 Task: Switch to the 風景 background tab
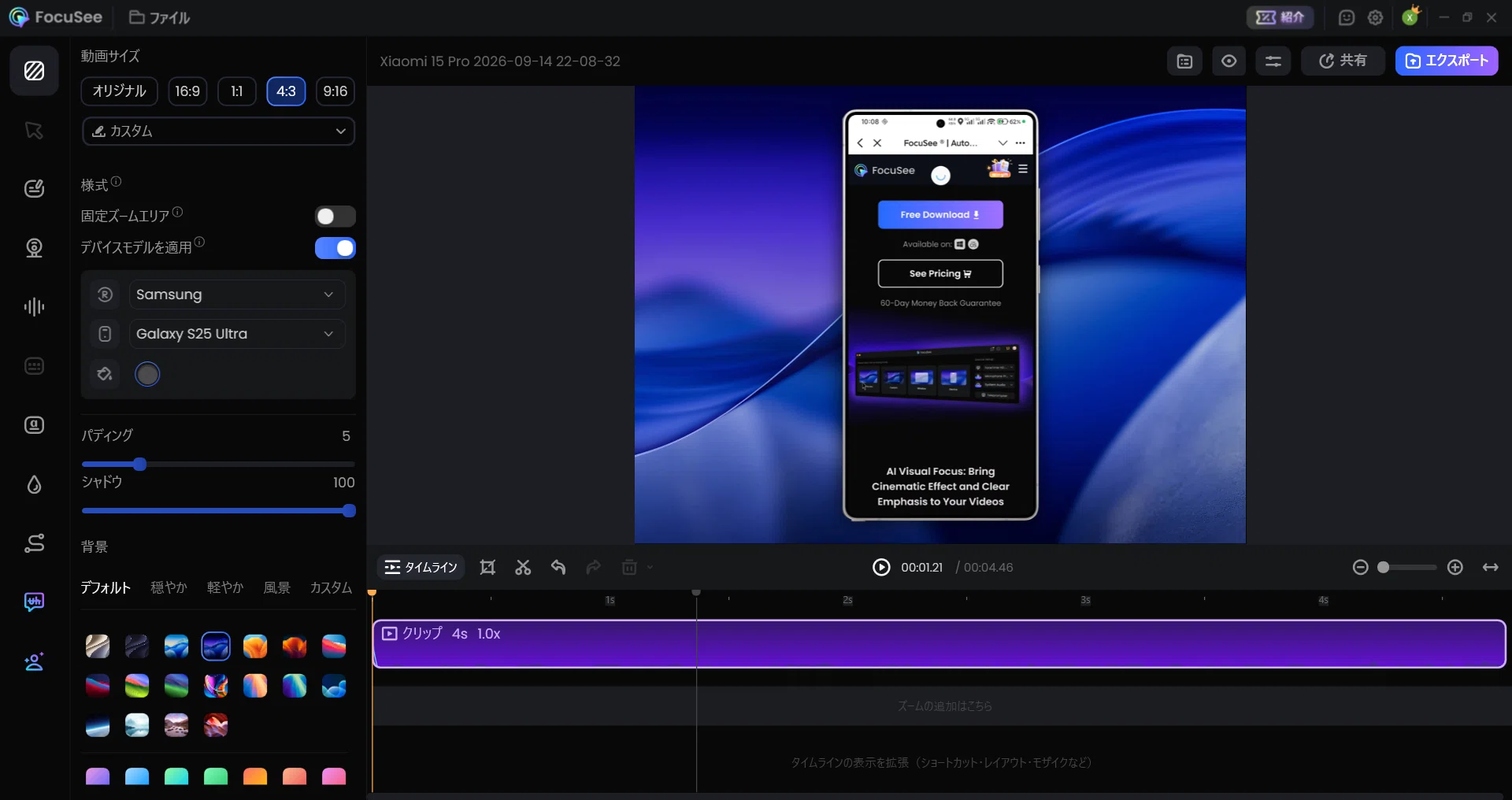pyautogui.click(x=276, y=587)
